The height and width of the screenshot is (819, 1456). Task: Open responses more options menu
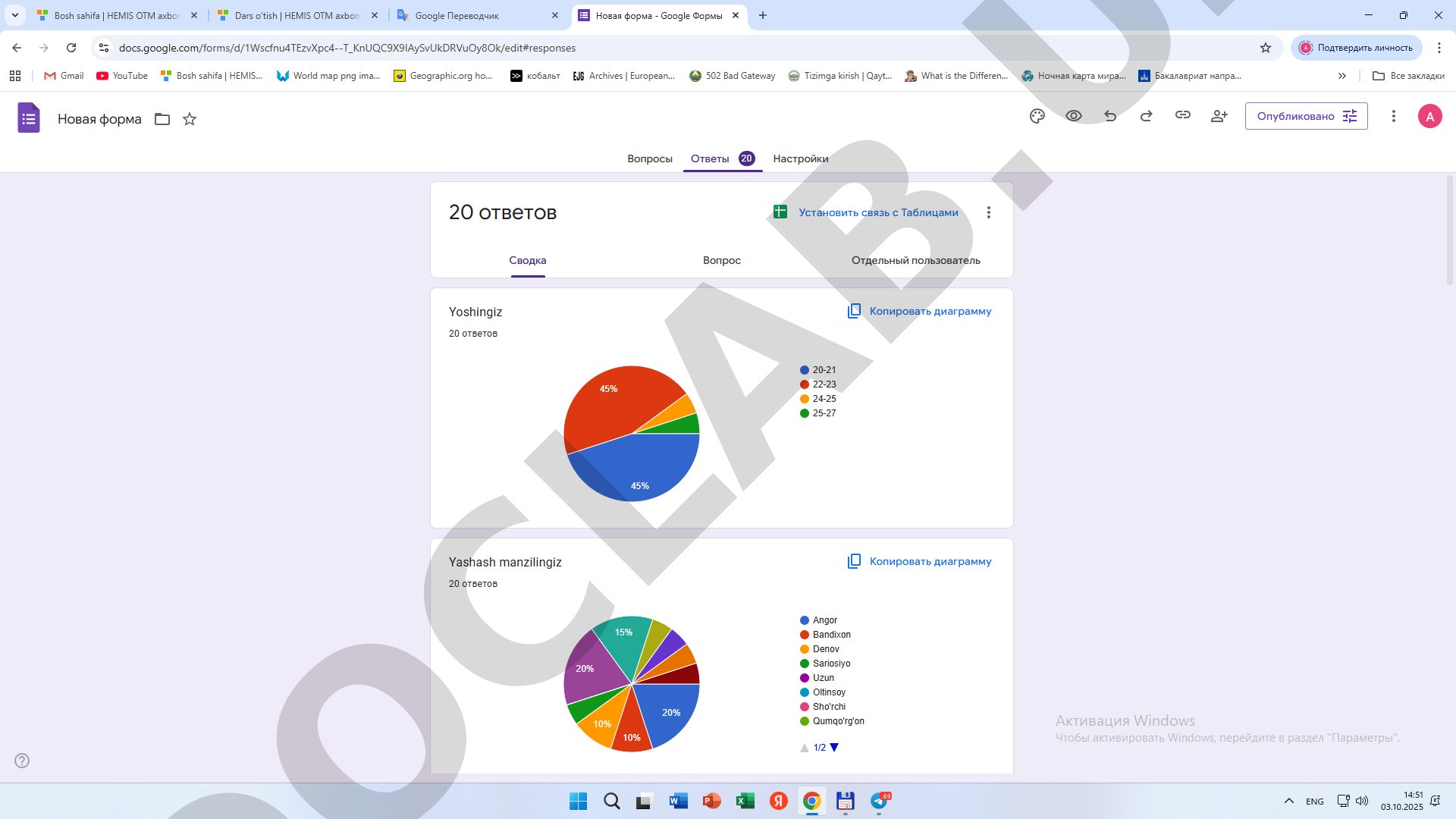[x=988, y=212]
